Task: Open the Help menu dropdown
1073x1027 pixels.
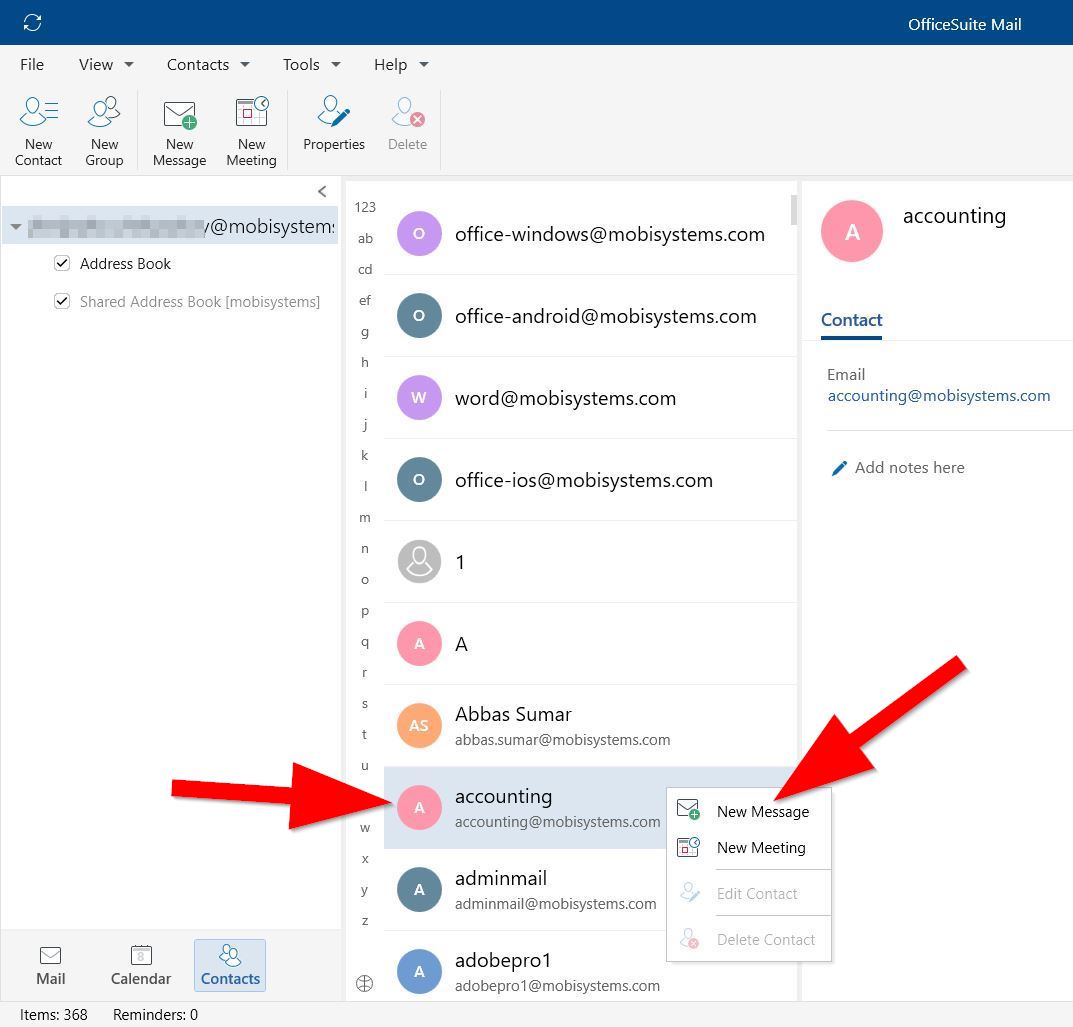Action: pos(401,64)
